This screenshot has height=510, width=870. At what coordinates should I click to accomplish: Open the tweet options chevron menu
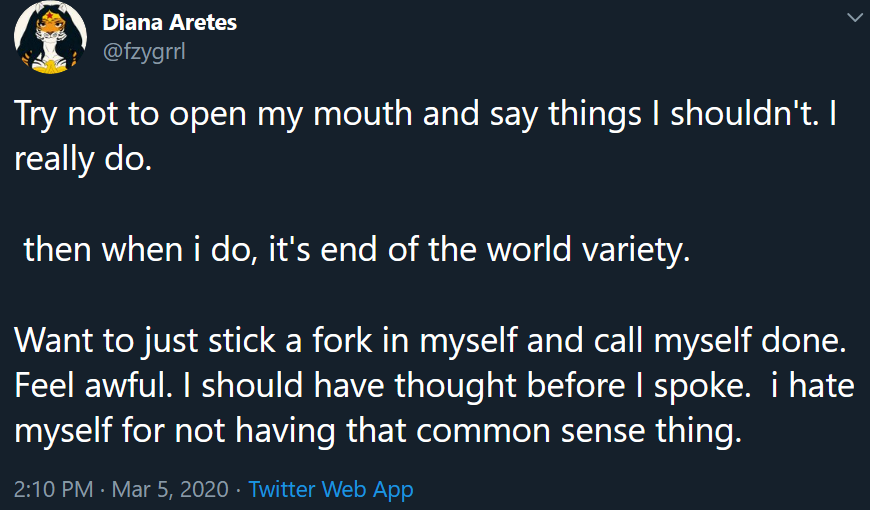[x=855, y=17]
